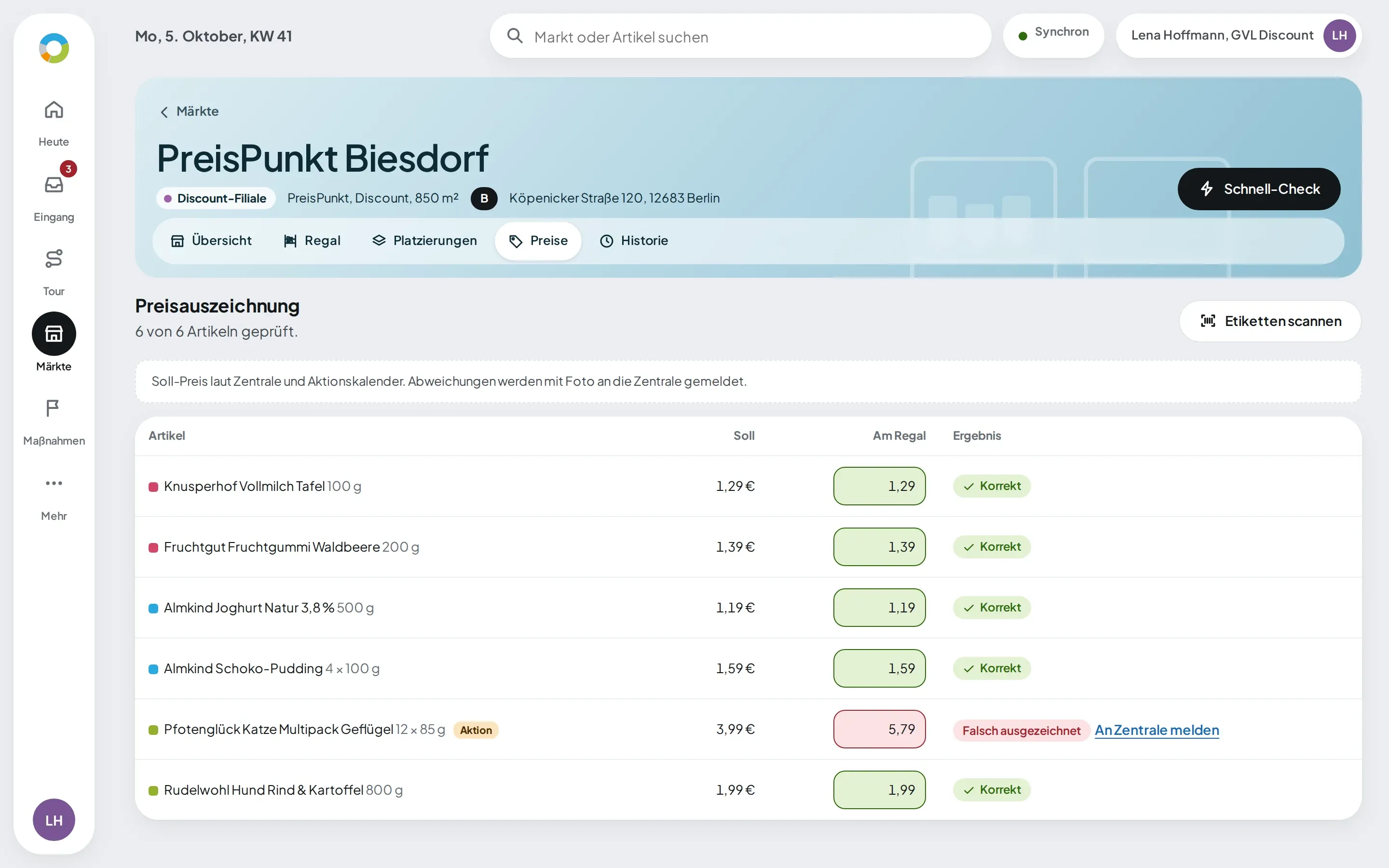Image resolution: width=1389 pixels, height=868 pixels.
Task: Click the Soll column header
Action: point(744,436)
